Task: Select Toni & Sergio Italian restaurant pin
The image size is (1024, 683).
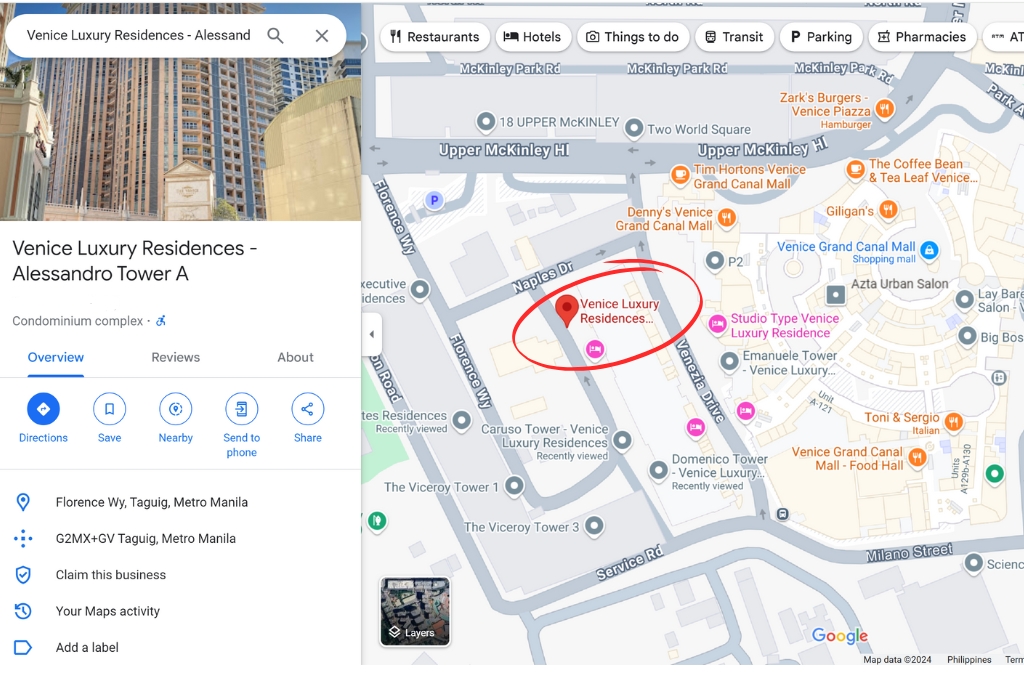Action: pyautogui.click(x=953, y=422)
